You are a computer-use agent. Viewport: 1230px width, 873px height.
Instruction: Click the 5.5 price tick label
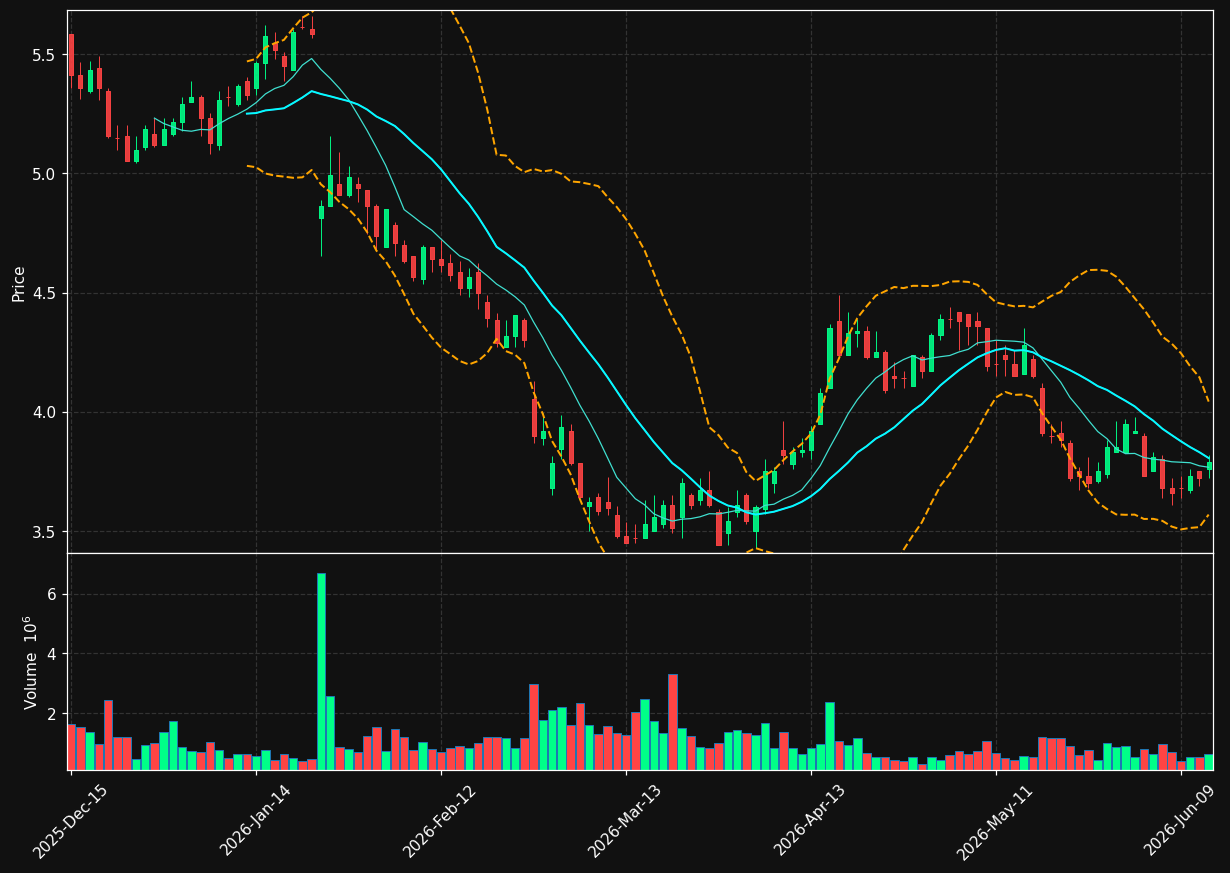coord(43,55)
